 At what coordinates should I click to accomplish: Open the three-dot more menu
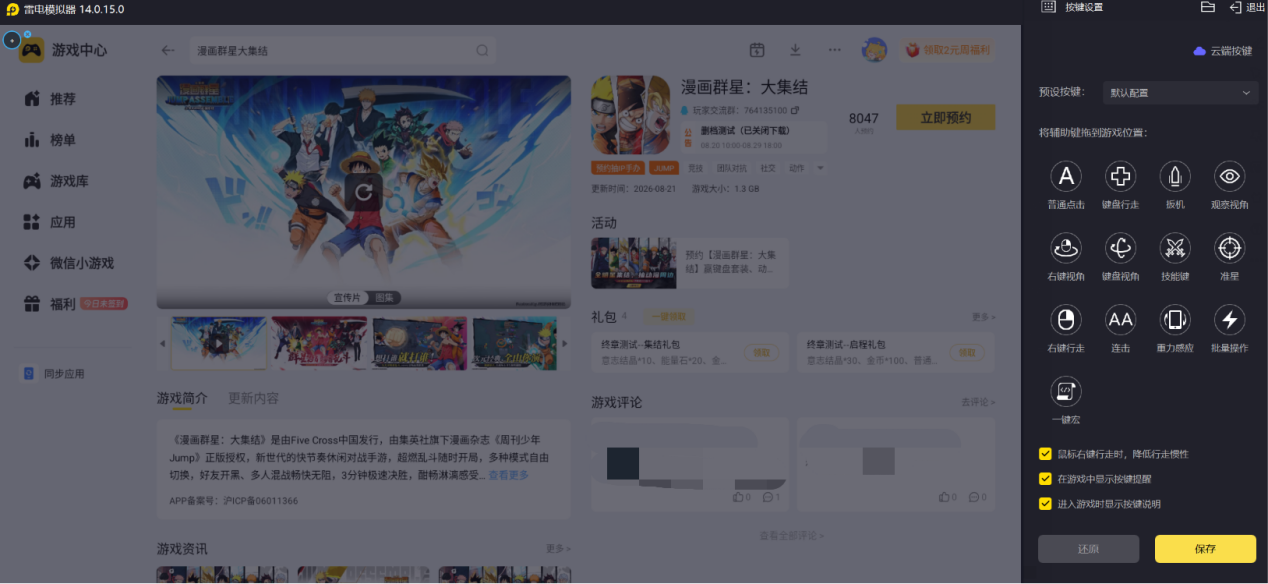click(x=834, y=50)
